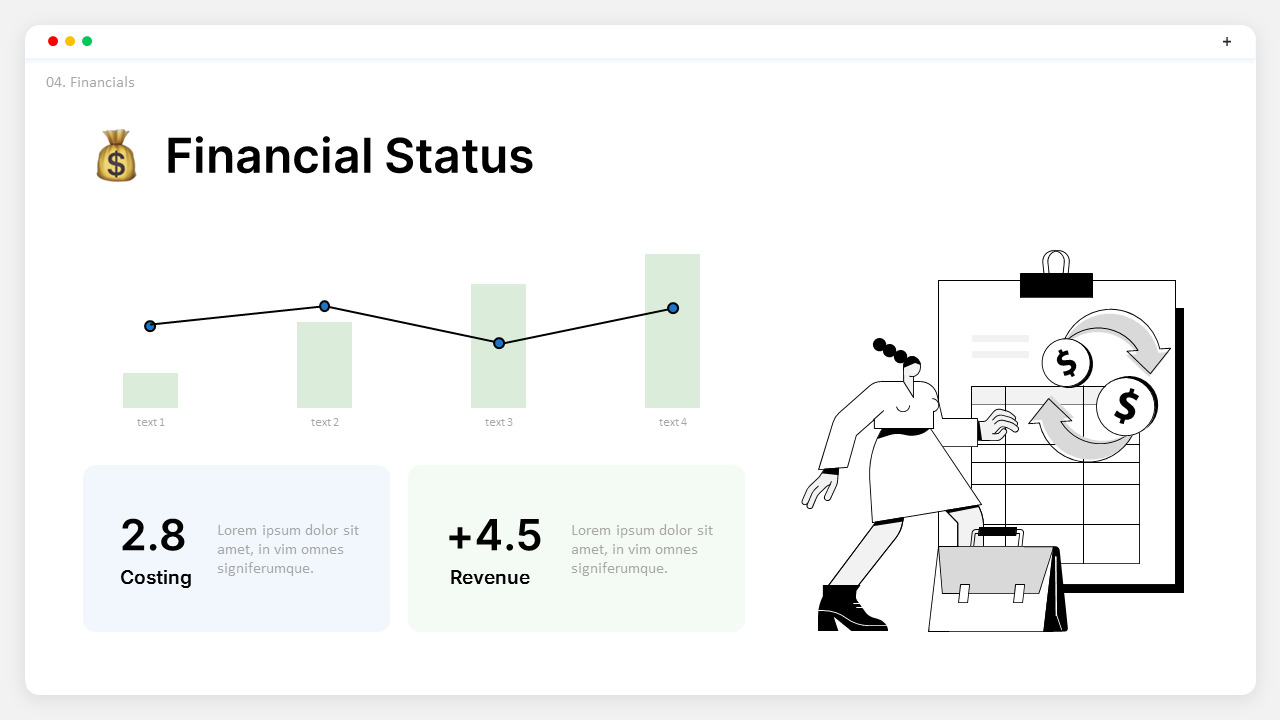Select the text 1 axis label
Image resolution: width=1280 pixels, height=720 pixels.
click(x=151, y=422)
